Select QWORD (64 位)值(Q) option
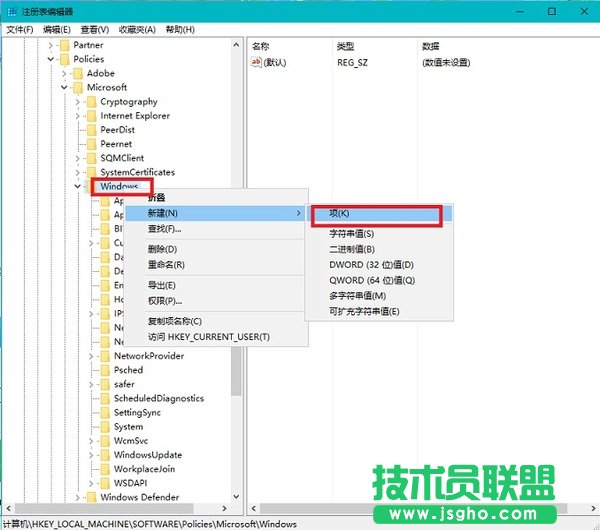Screen dimensions: 600x530 380,280
